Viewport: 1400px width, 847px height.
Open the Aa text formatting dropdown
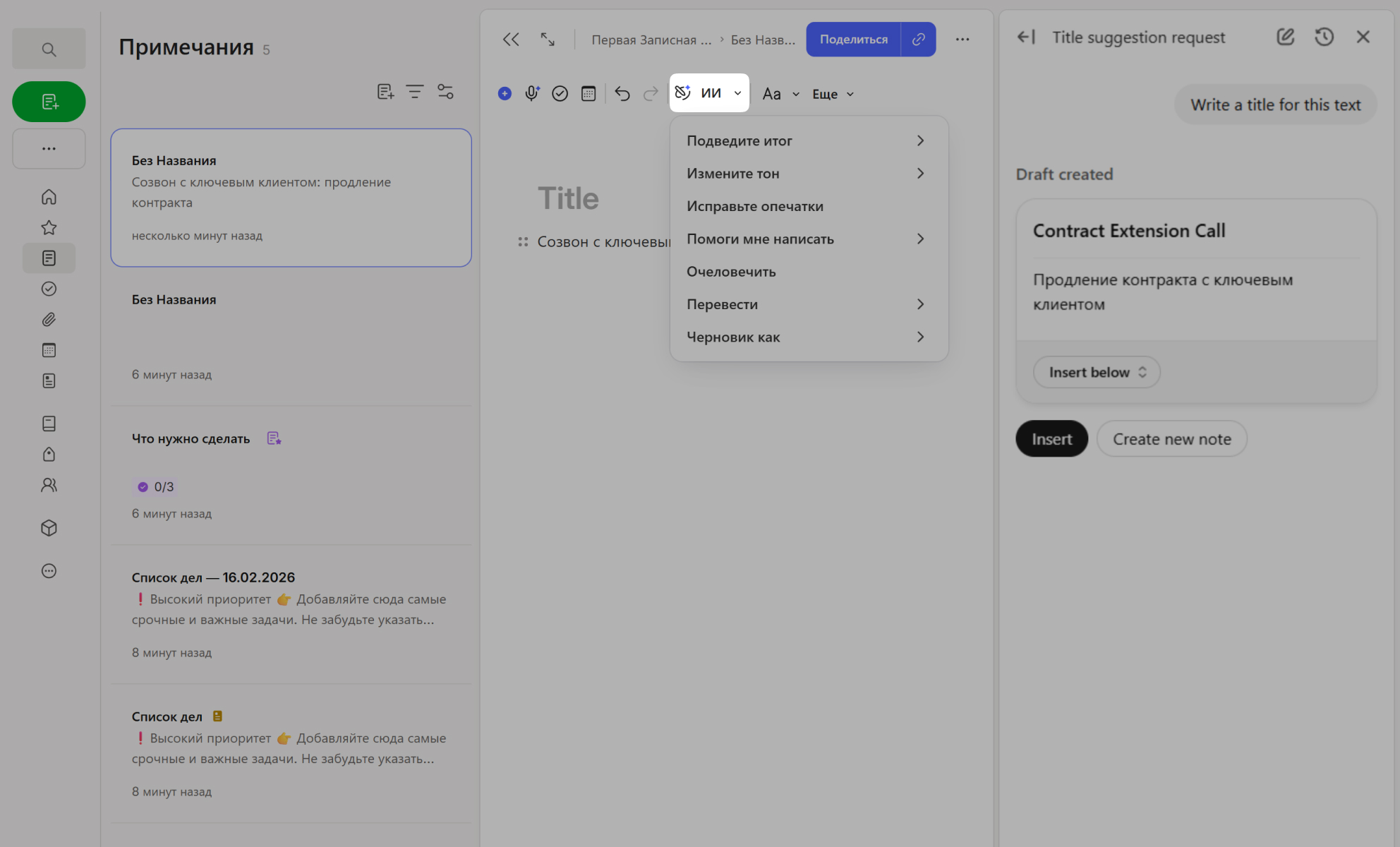tap(780, 93)
